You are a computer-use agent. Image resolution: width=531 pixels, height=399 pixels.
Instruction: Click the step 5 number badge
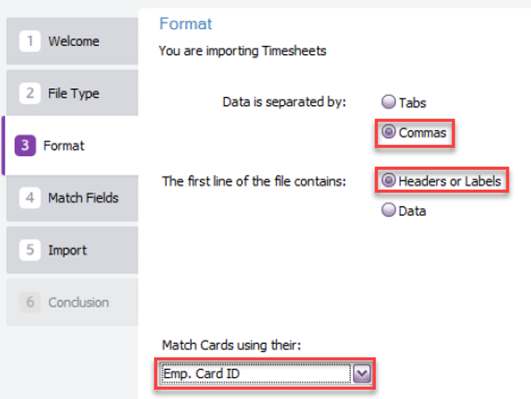point(30,250)
